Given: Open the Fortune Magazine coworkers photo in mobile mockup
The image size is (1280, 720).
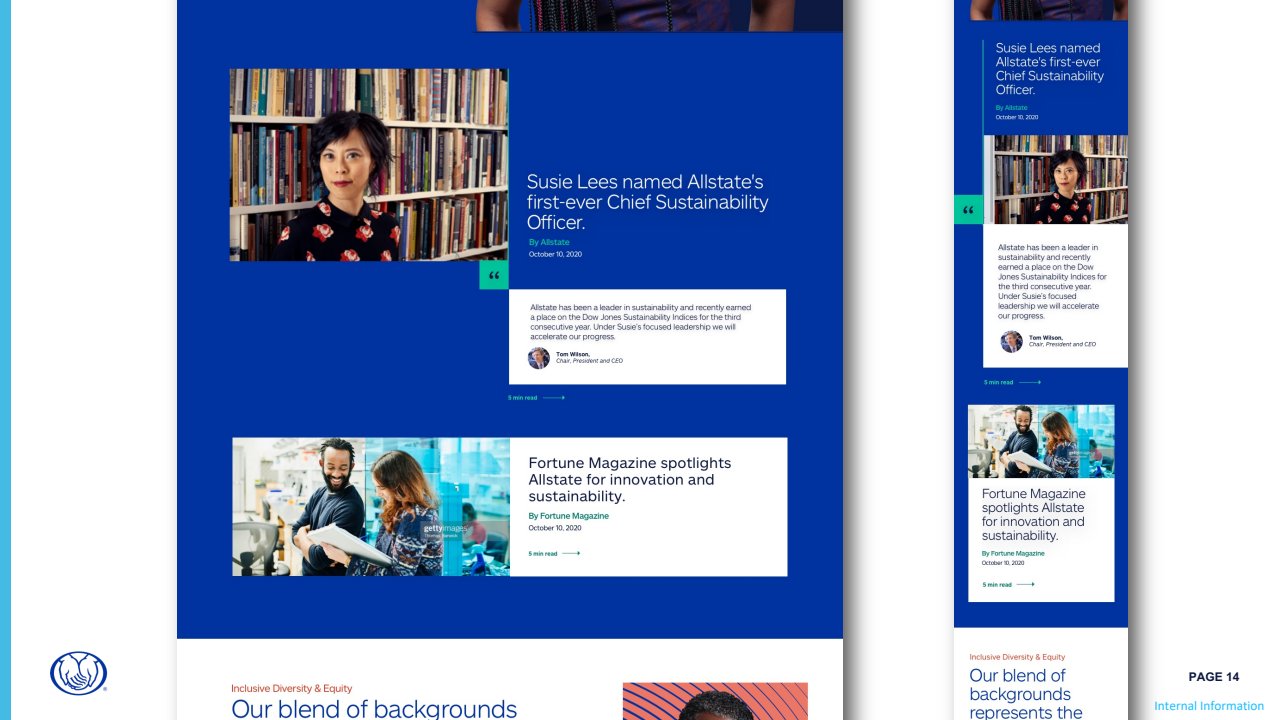Looking at the screenshot, I should [x=1041, y=442].
